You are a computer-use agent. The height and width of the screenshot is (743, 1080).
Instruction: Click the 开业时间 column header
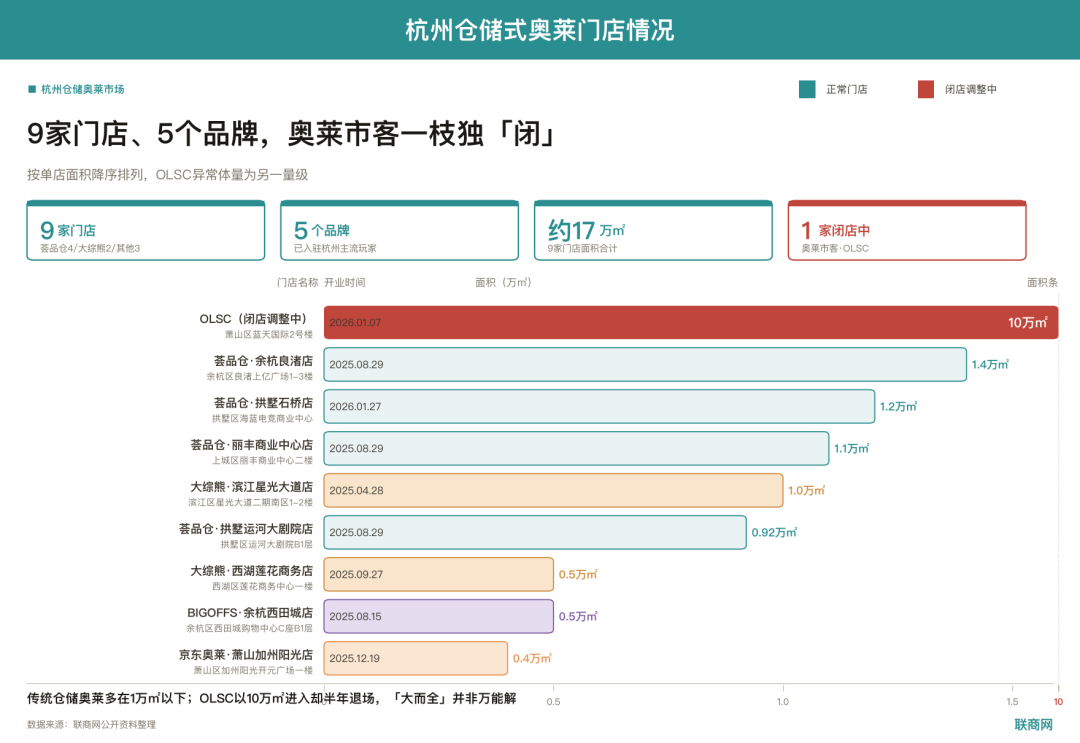click(x=344, y=282)
